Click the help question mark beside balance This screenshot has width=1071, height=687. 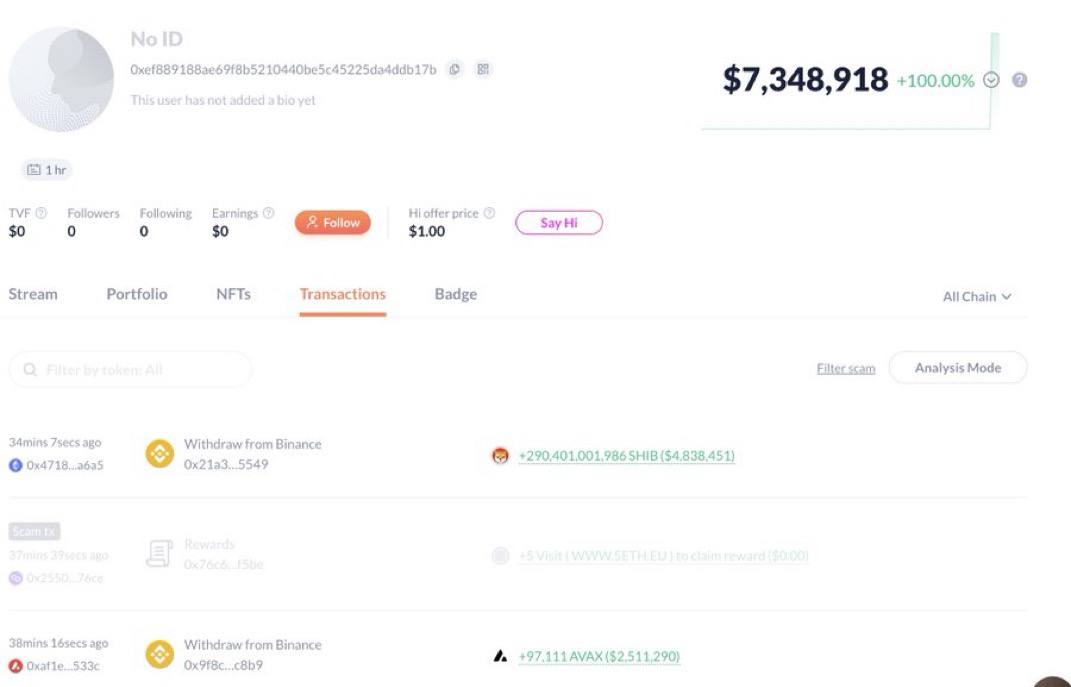pyautogui.click(x=1019, y=80)
